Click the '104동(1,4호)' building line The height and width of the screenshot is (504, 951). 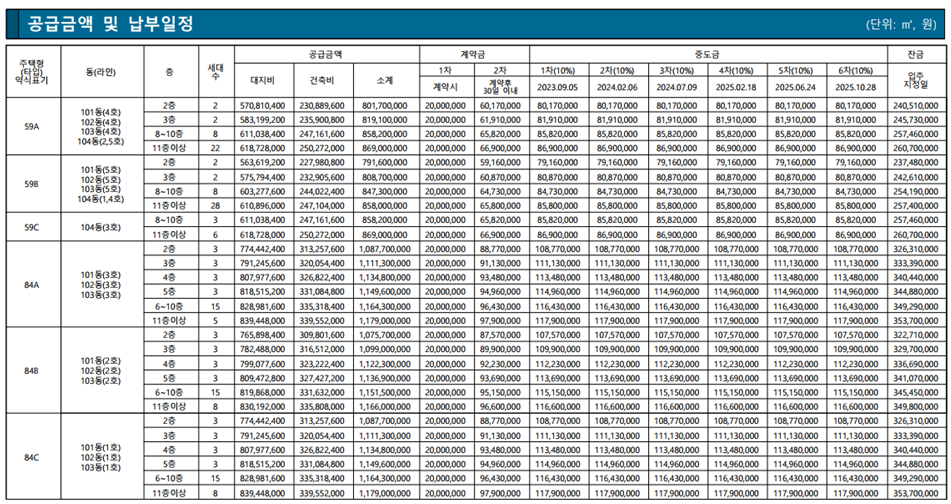(x=101, y=199)
